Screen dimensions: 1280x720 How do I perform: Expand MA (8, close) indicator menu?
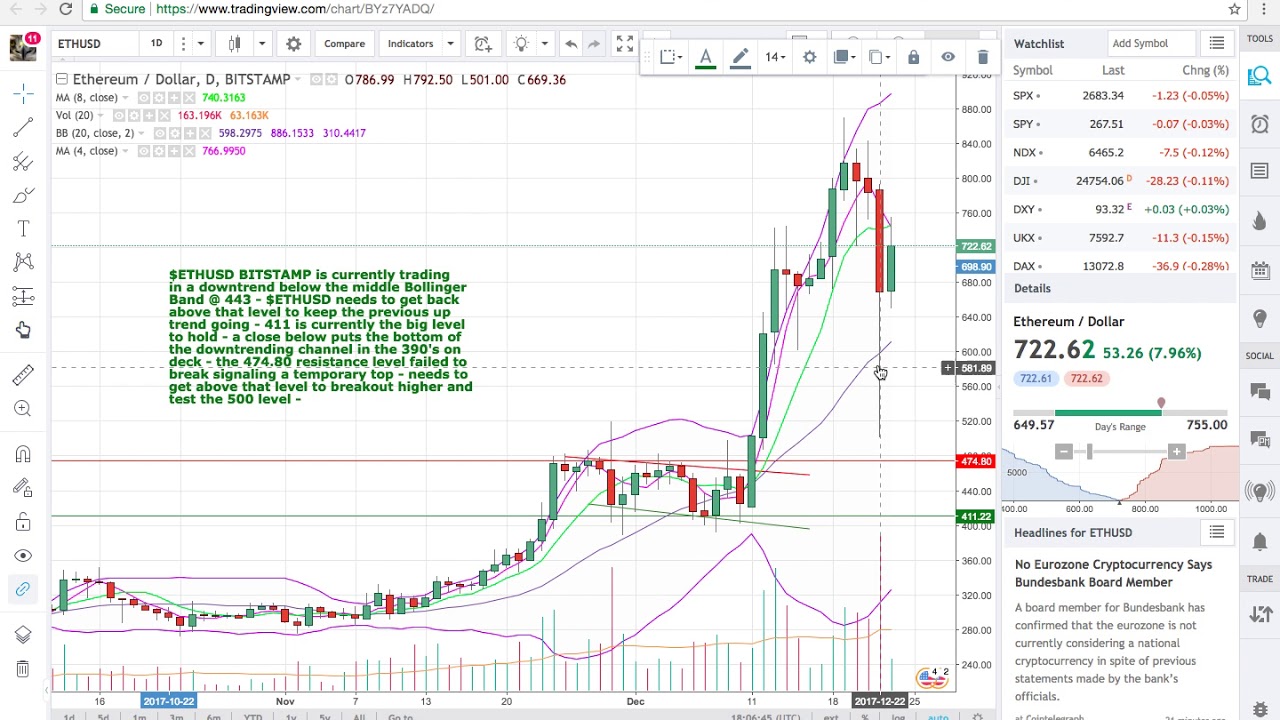(x=124, y=98)
